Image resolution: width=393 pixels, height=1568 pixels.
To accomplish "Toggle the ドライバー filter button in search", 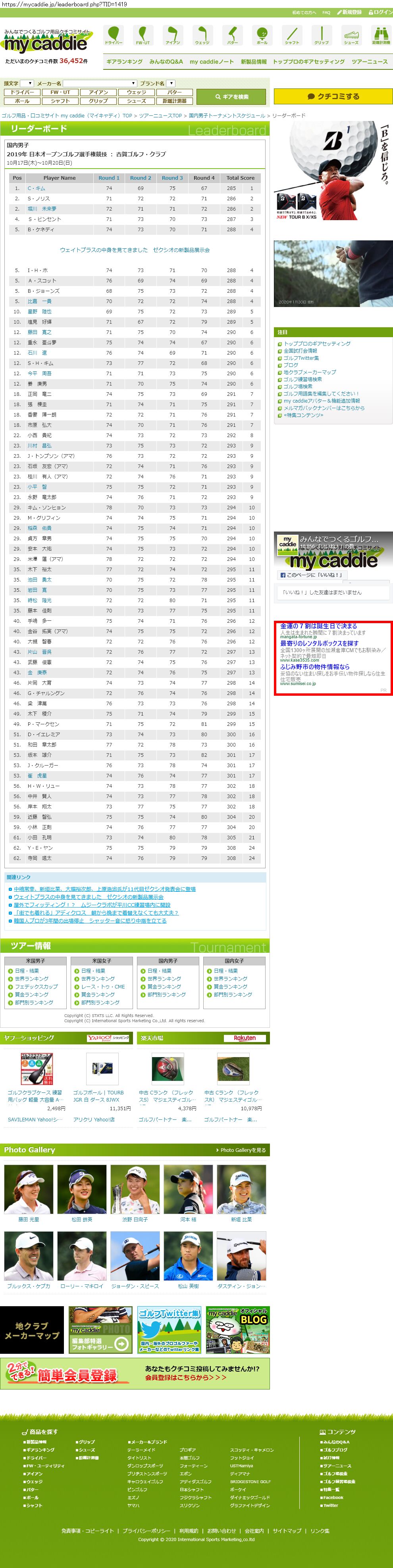I will coord(22,92).
